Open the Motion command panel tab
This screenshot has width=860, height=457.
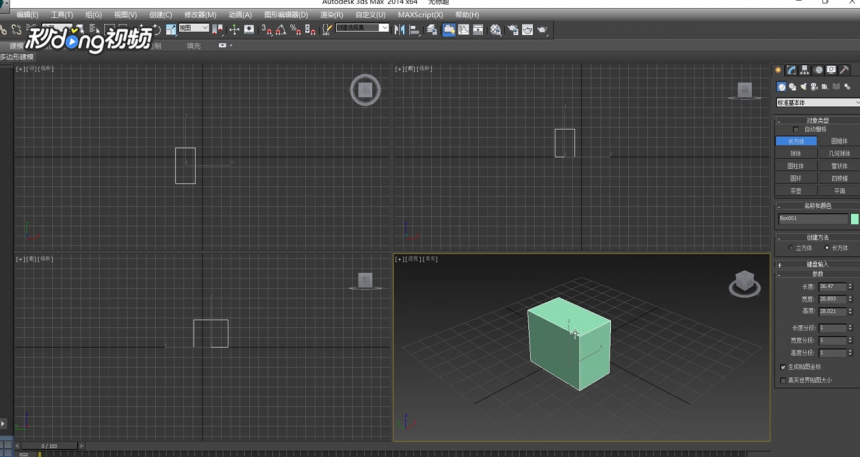coord(818,70)
